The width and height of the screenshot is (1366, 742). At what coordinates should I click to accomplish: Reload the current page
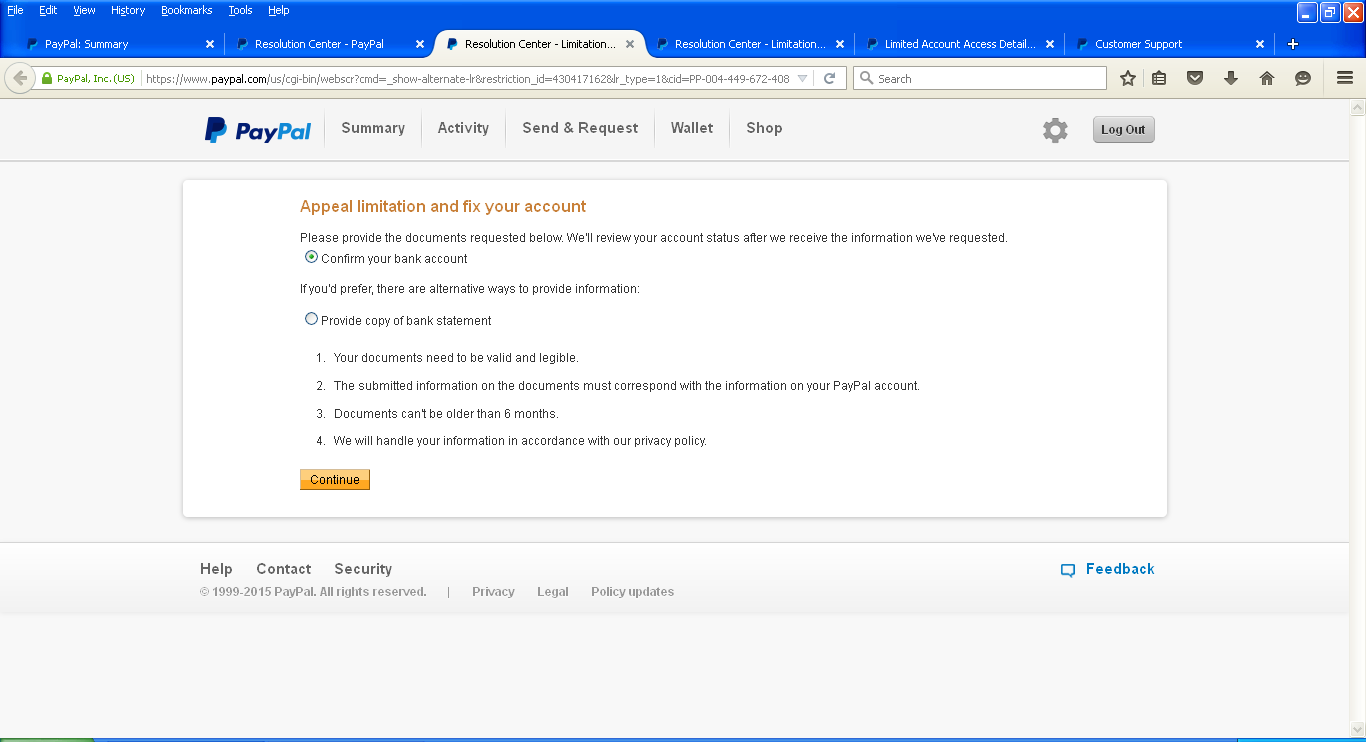coord(829,78)
